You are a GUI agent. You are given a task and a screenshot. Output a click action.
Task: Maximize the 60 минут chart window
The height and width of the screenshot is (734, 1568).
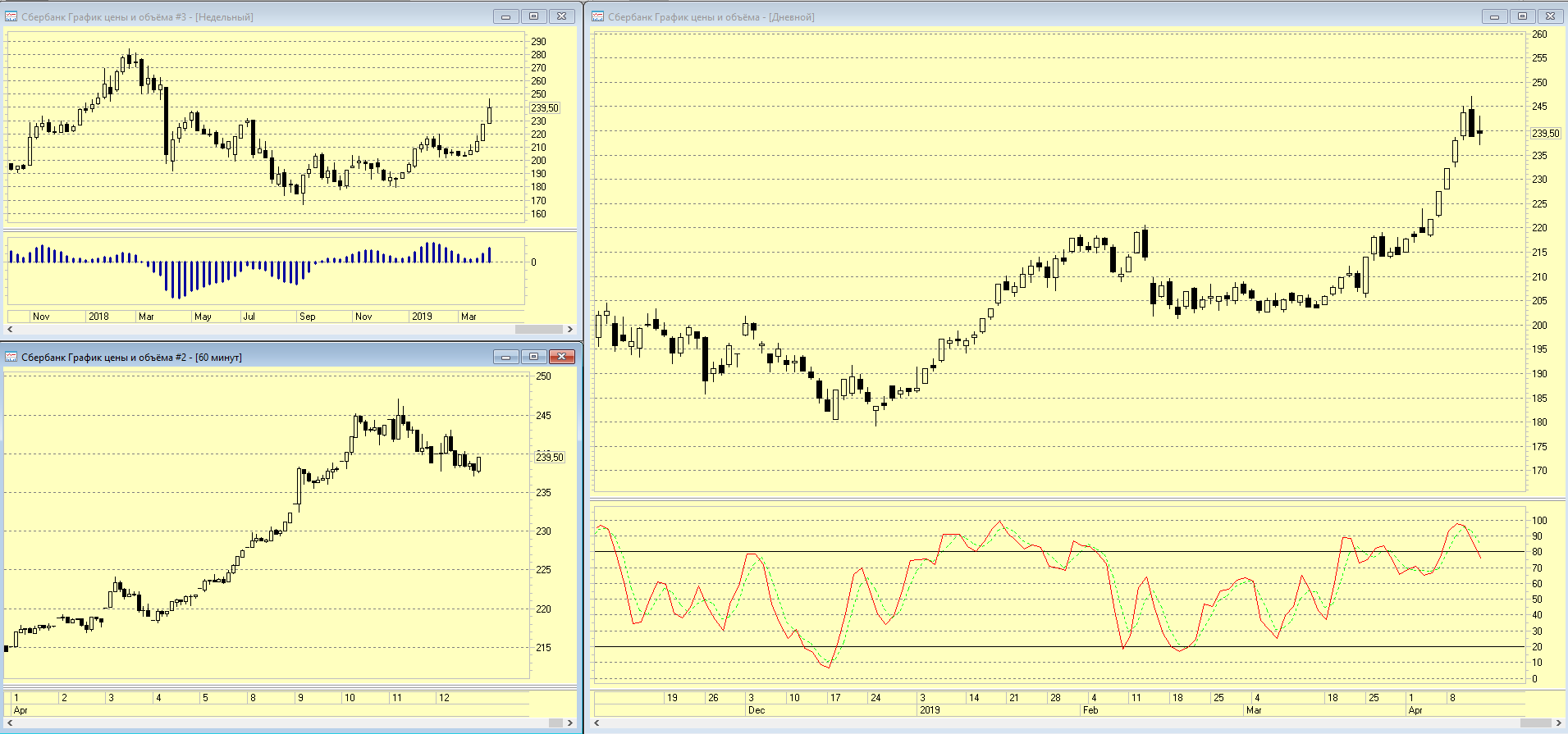[x=533, y=357]
